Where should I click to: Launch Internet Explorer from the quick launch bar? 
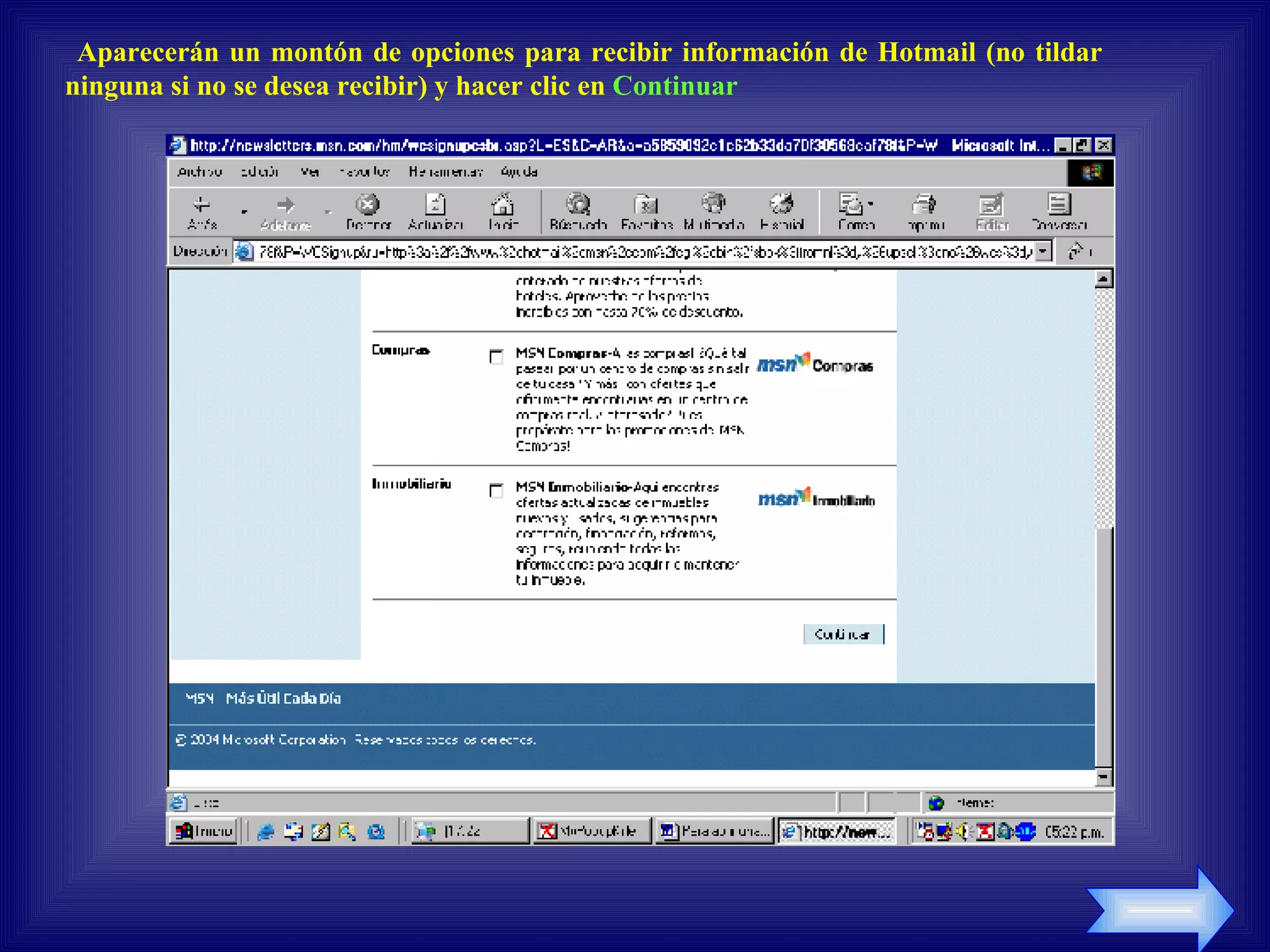coord(266,832)
